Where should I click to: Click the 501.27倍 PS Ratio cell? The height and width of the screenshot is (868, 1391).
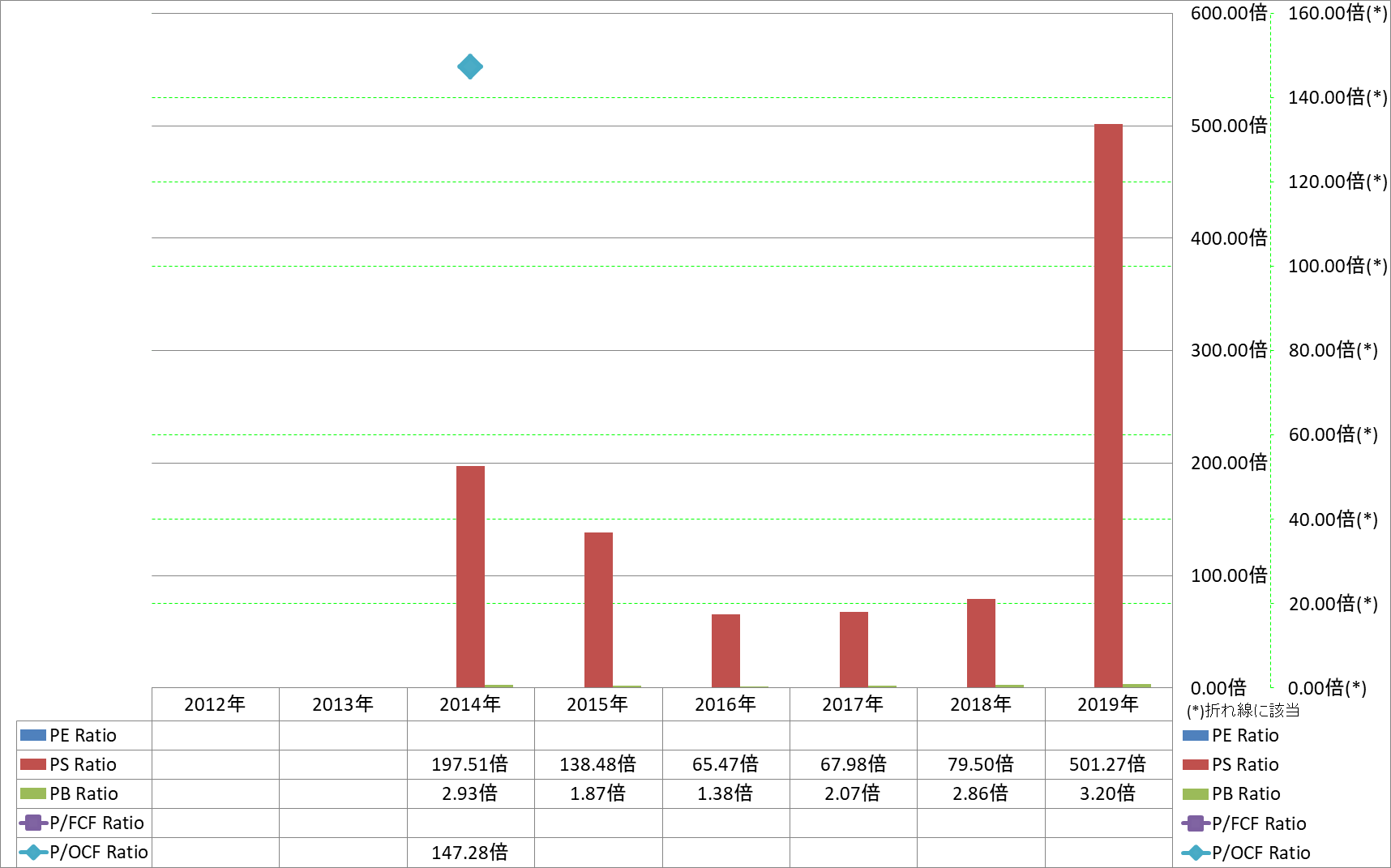[x=1108, y=764]
